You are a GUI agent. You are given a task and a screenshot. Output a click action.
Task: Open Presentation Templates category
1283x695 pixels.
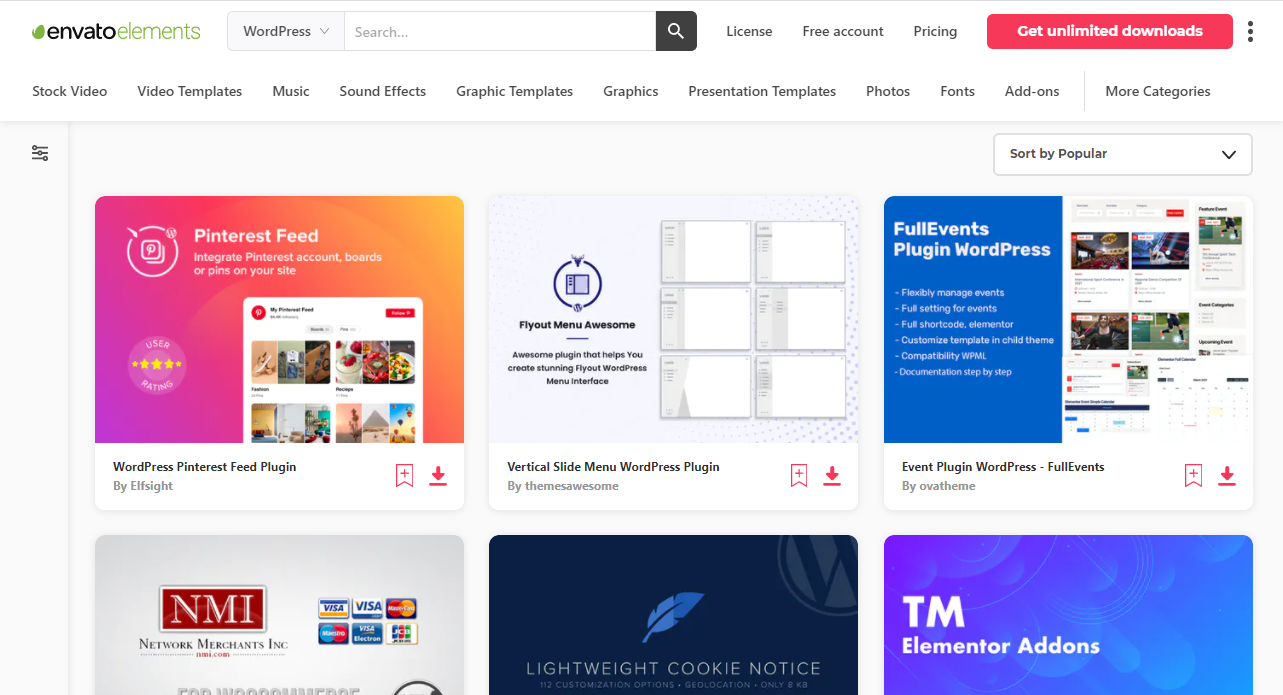click(x=762, y=91)
